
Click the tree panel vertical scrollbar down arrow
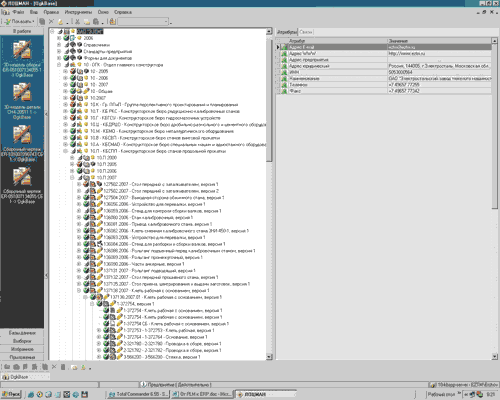coord(269,357)
